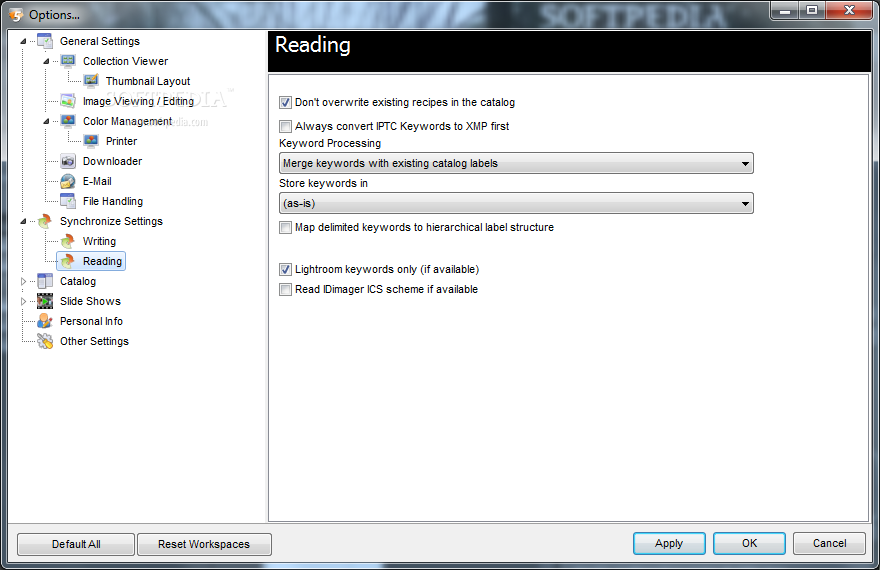Click the Store keywords in label
The width and height of the screenshot is (880, 570).
(x=323, y=183)
